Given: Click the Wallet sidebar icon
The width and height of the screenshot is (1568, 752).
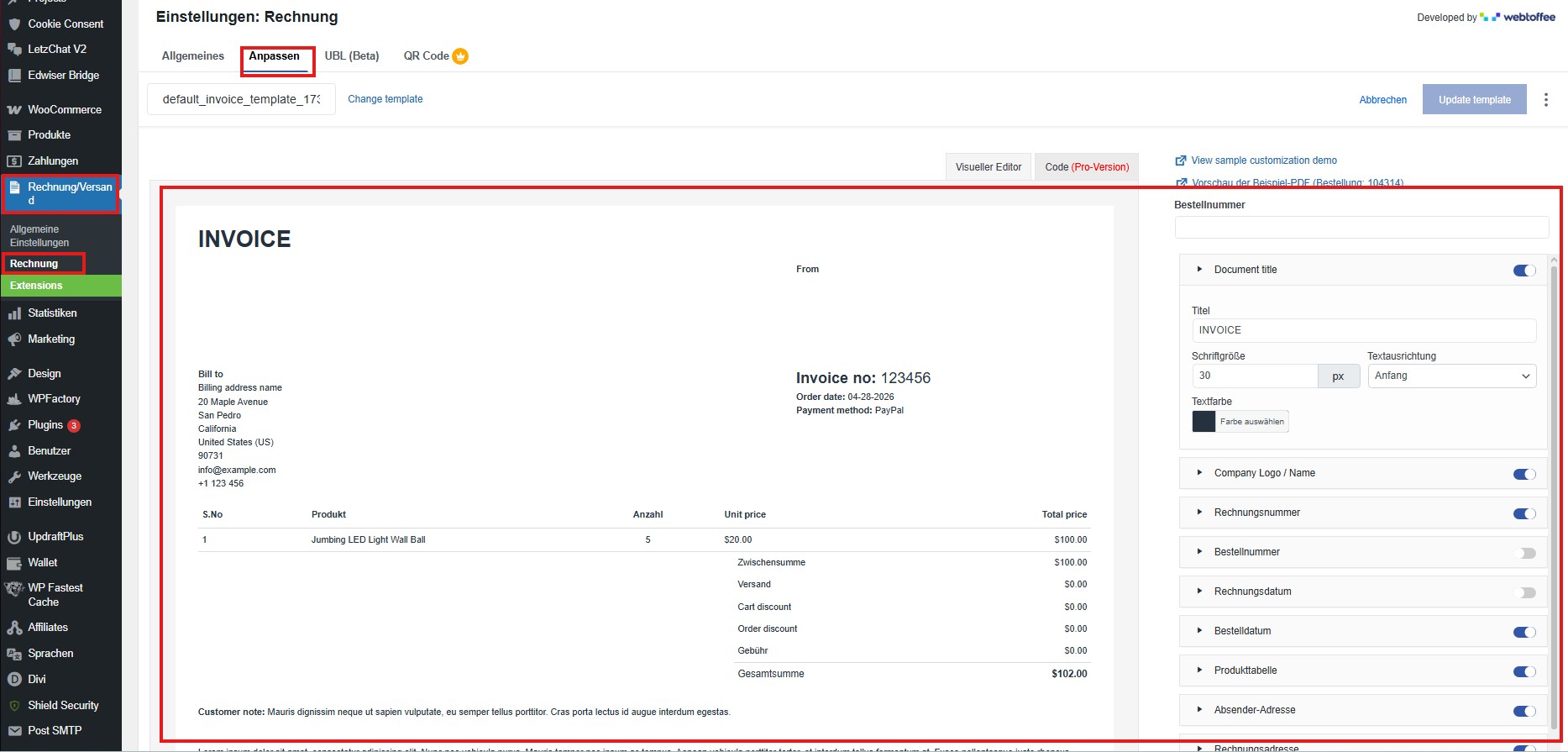Looking at the screenshot, I should pyautogui.click(x=14, y=562).
